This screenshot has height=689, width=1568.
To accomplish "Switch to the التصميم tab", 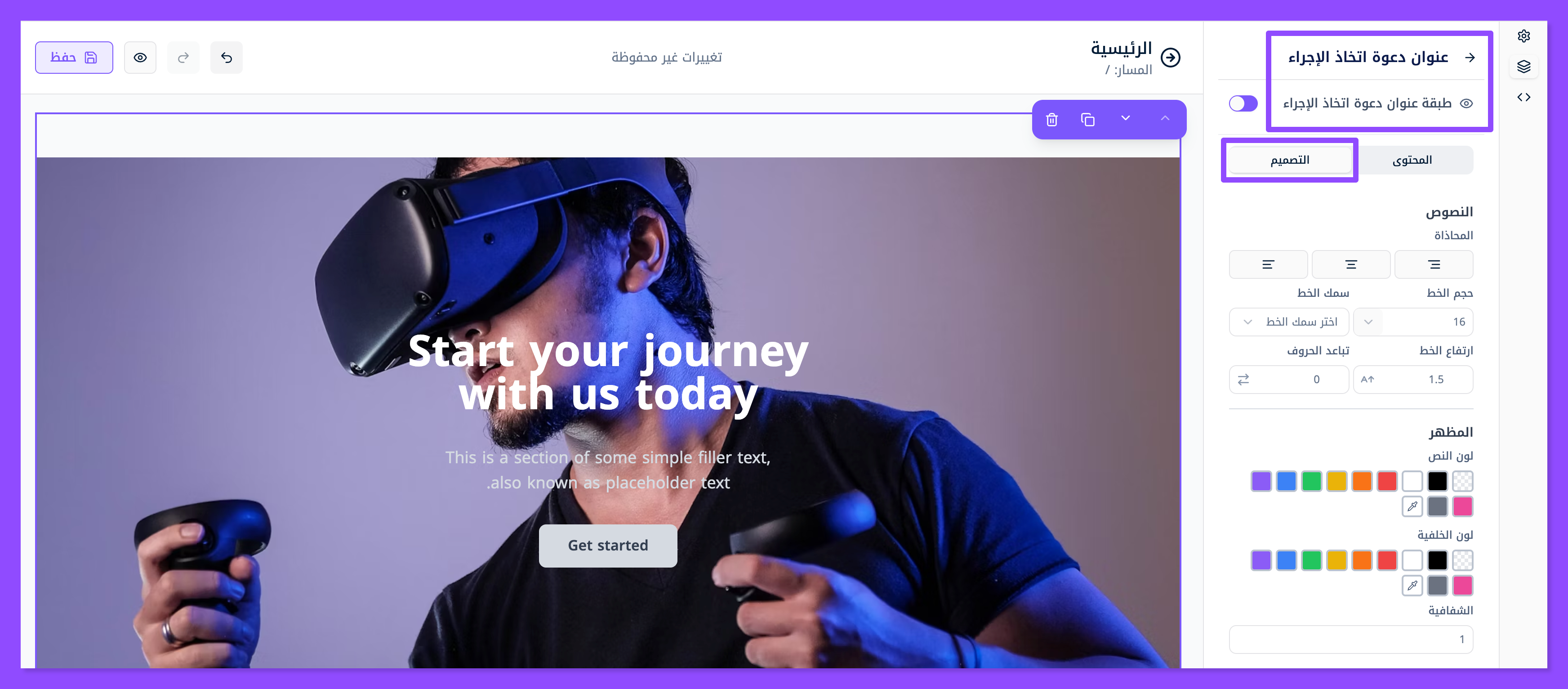I will pyautogui.click(x=1289, y=160).
